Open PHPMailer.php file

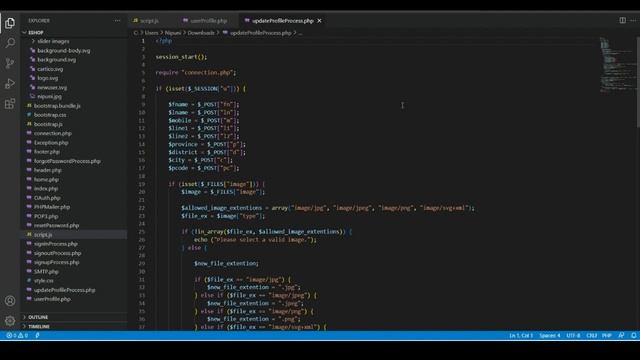click(x=52, y=207)
